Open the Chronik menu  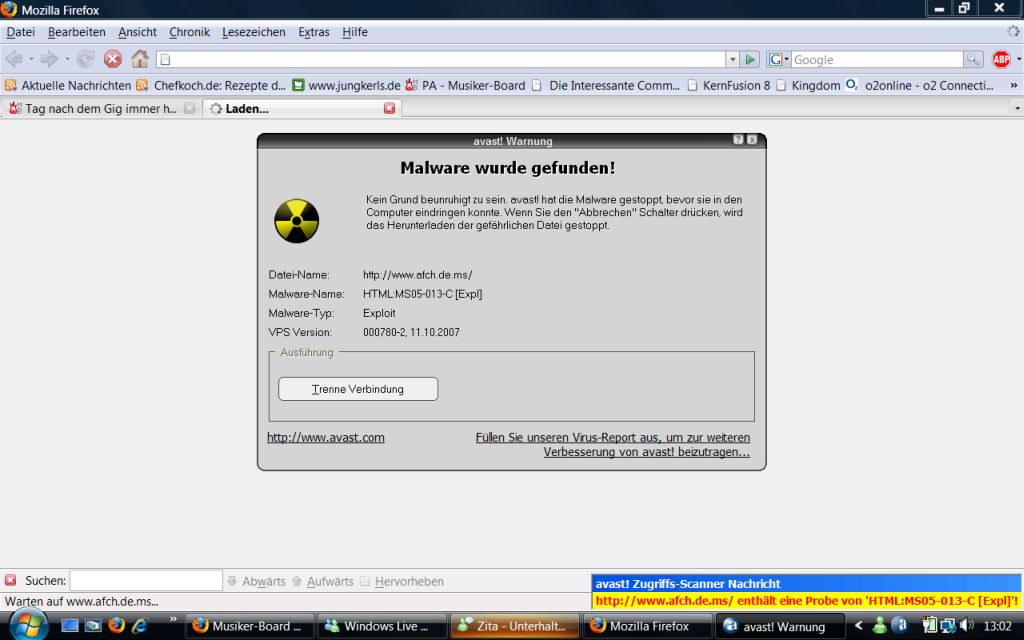tap(189, 32)
